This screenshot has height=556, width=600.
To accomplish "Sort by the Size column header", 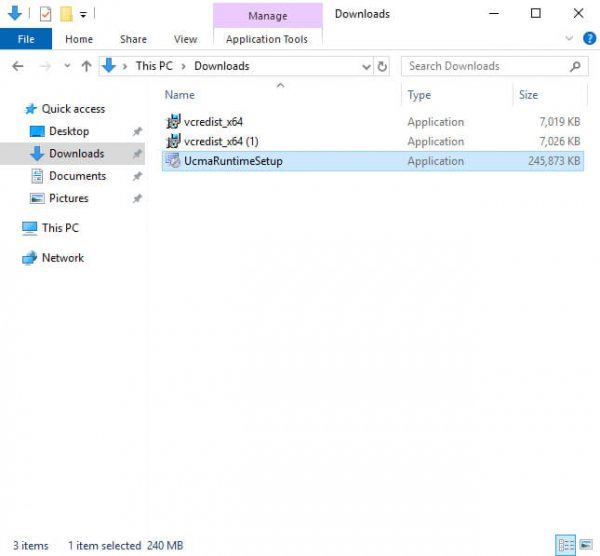I will point(528,95).
